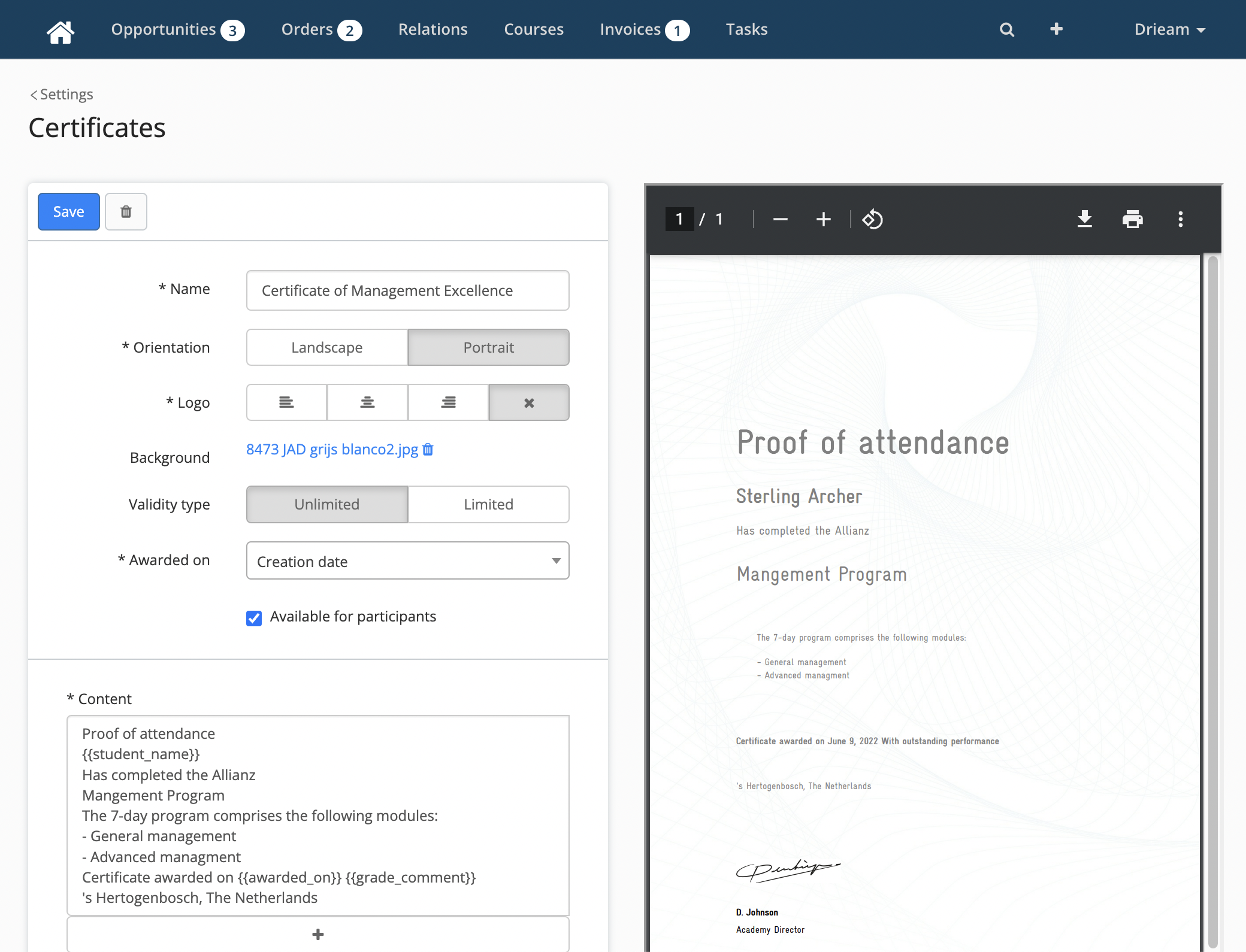Select the no-logo X option
This screenshot has width=1246, height=952.
[529, 402]
